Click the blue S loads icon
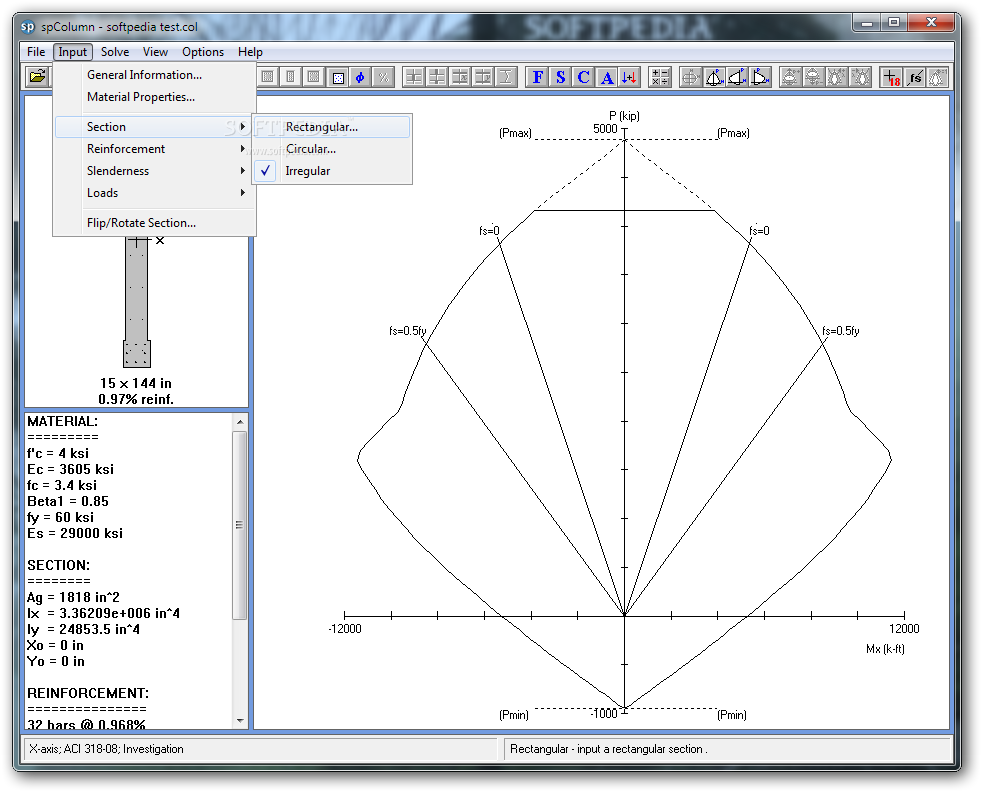The height and width of the screenshot is (792, 982). click(561, 77)
